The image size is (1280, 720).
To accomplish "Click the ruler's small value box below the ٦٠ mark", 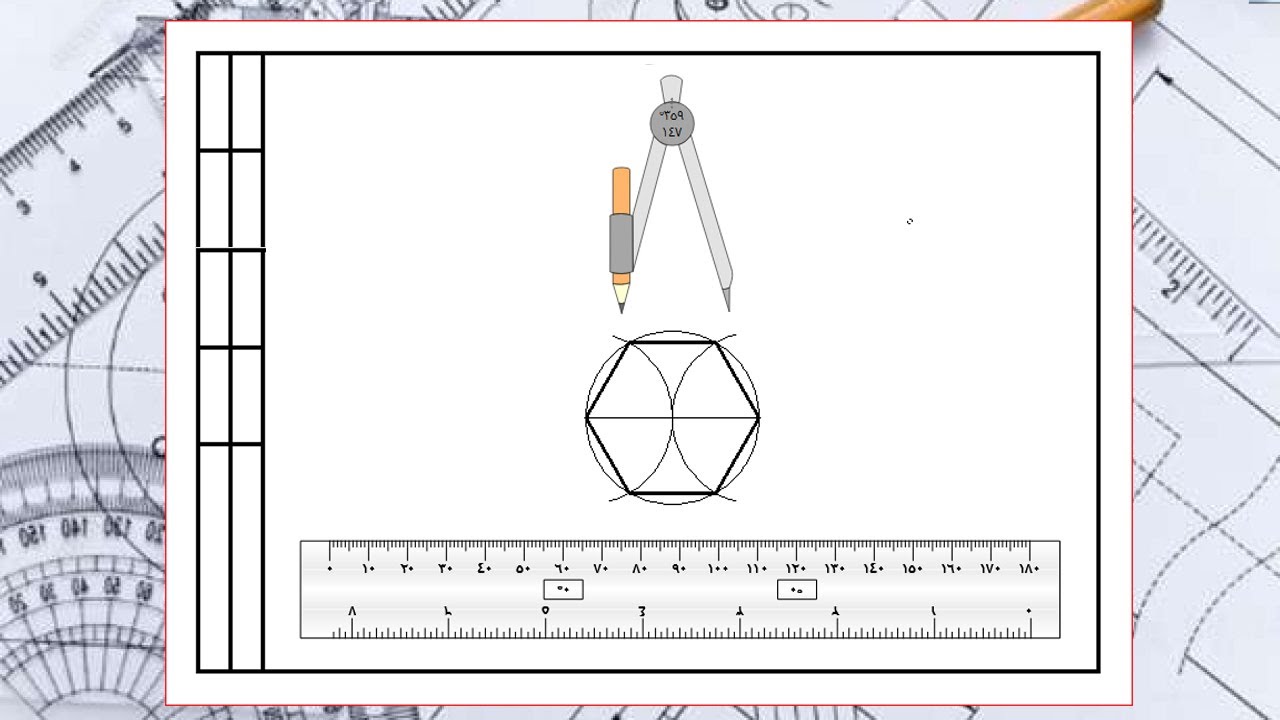I will point(563,589).
